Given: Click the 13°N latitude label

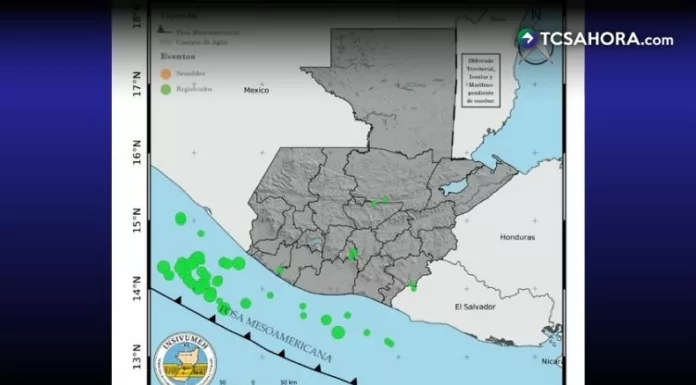Looking at the screenshot, I should (x=137, y=357).
